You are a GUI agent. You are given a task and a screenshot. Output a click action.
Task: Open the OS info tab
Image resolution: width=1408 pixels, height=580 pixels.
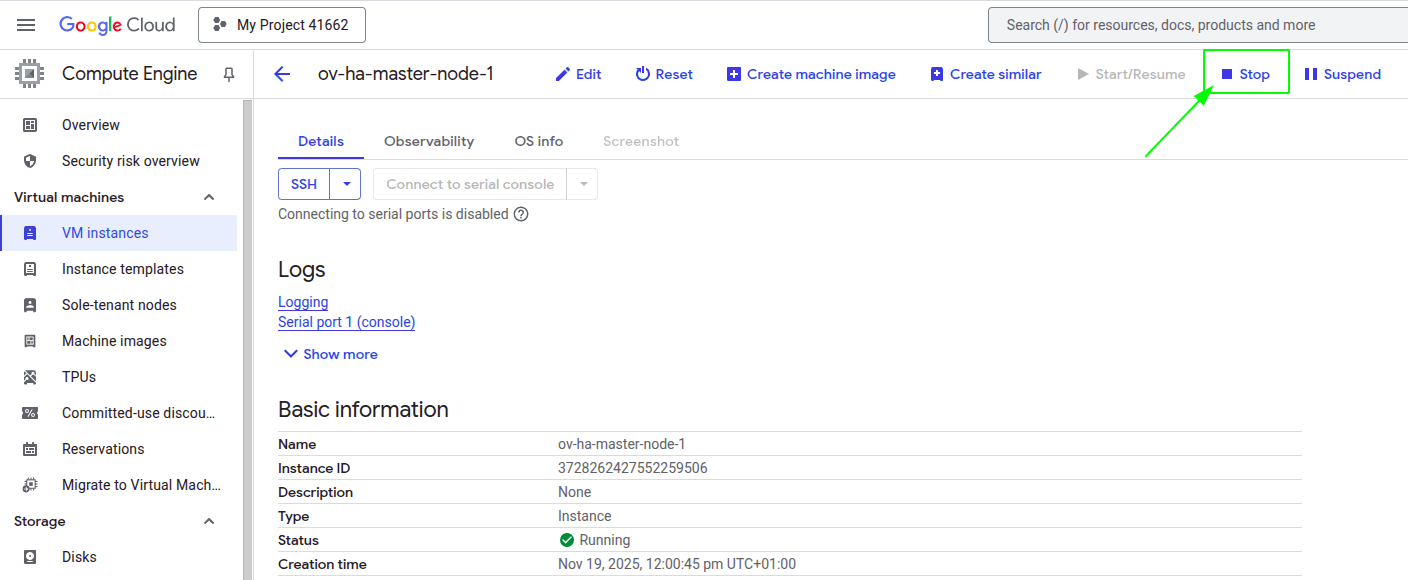click(x=538, y=141)
